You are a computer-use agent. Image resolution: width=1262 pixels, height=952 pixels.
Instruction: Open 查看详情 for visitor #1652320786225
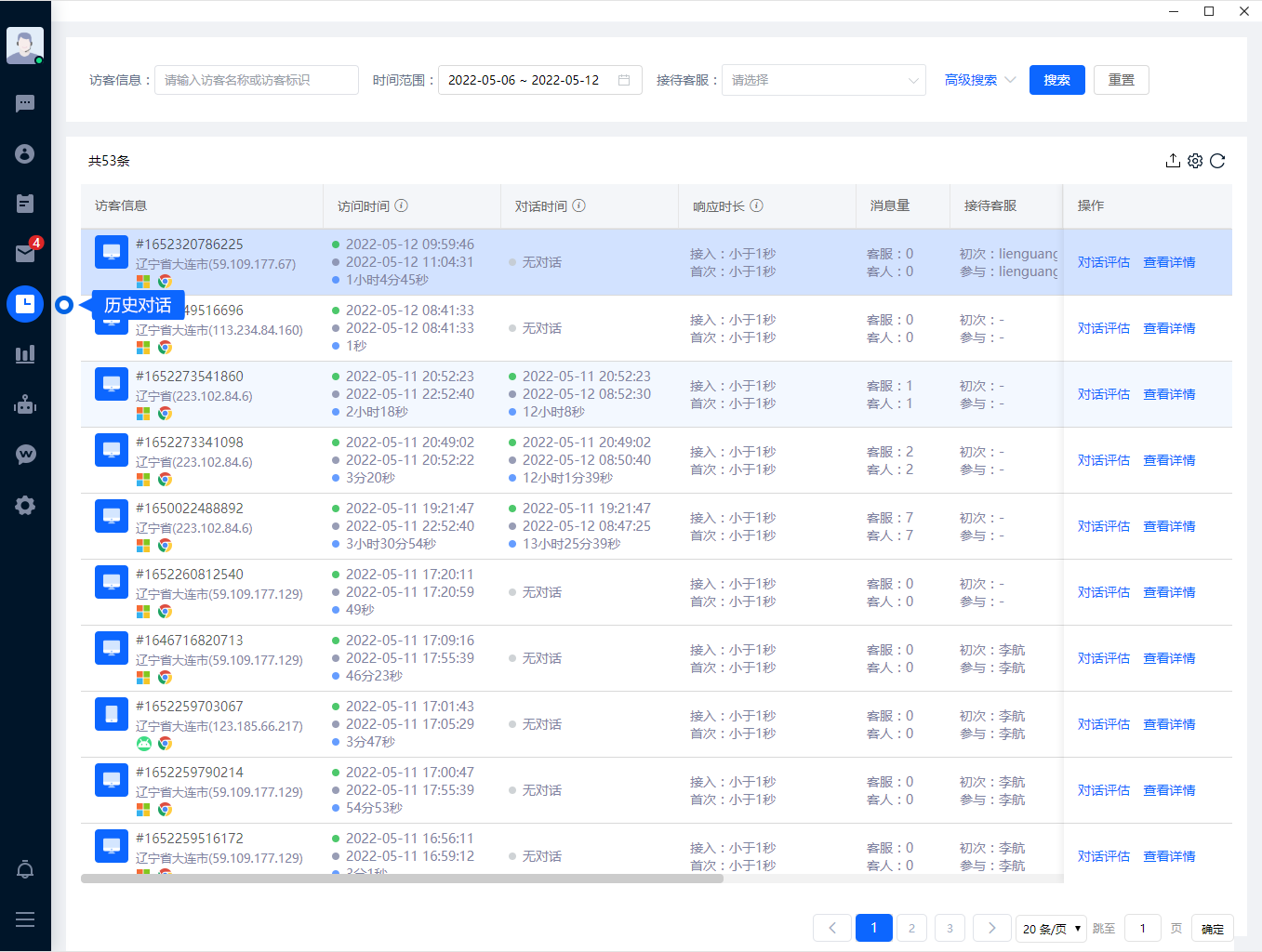click(1168, 262)
